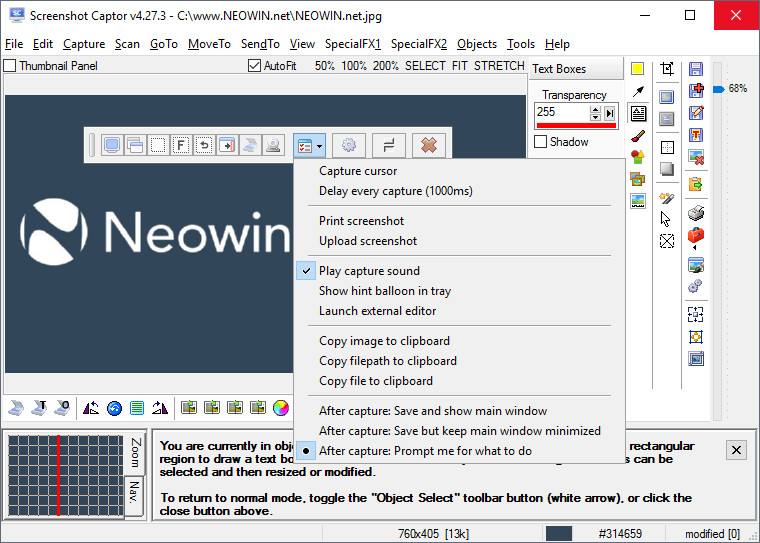Click the save-as icon with red plus

pyautogui.click(x=697, y=91)
